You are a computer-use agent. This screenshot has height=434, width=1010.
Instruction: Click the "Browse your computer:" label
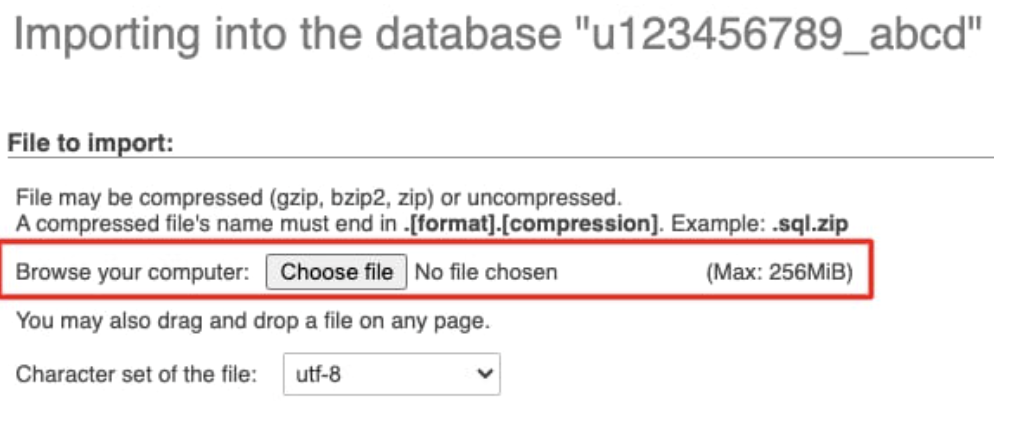133,272
